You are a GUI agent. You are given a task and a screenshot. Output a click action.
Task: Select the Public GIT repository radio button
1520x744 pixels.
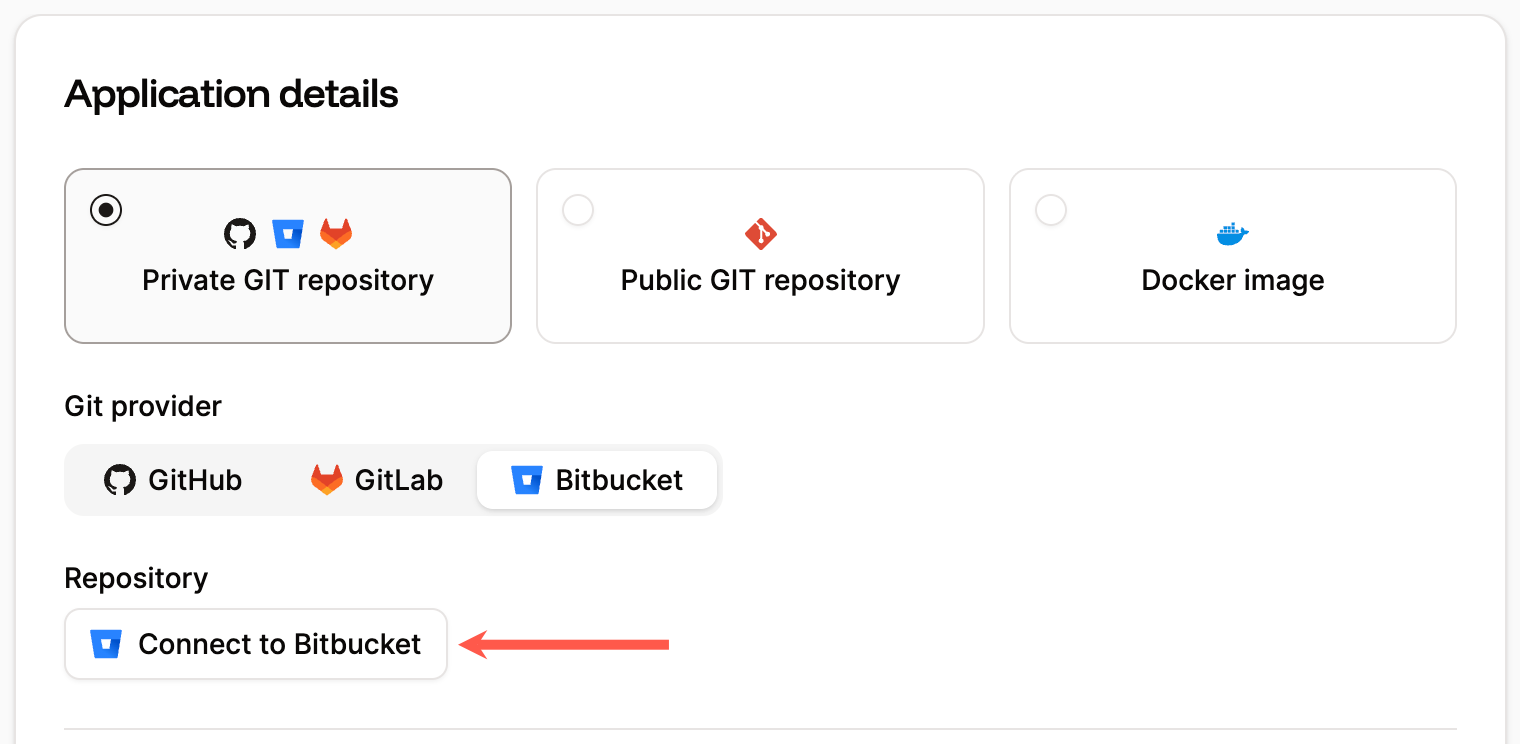(577, 210)
